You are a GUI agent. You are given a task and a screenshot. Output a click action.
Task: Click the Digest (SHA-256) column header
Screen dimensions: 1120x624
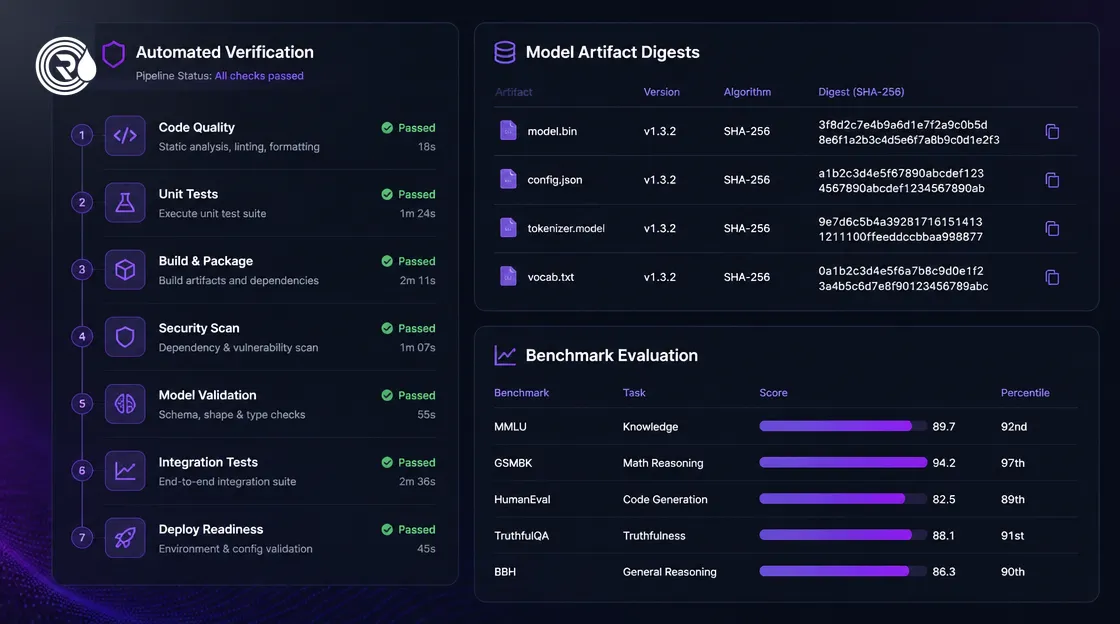(861, 92)
